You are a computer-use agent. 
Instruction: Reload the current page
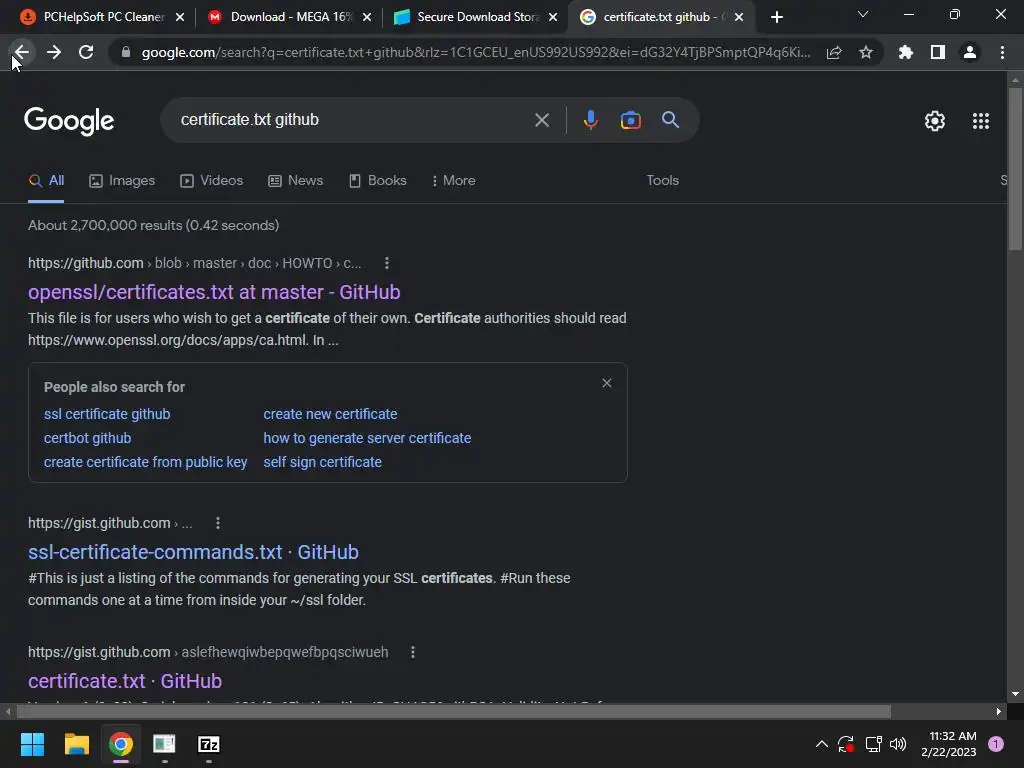86,52
